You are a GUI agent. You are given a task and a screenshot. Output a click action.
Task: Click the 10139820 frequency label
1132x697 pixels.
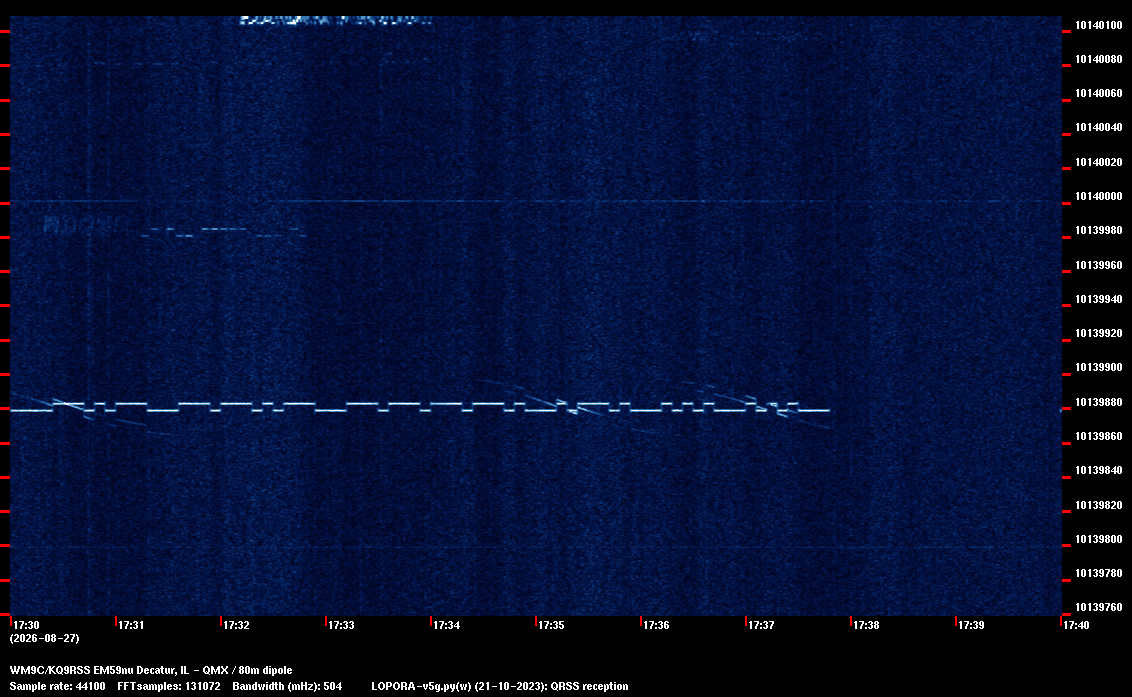(1098, 504)
